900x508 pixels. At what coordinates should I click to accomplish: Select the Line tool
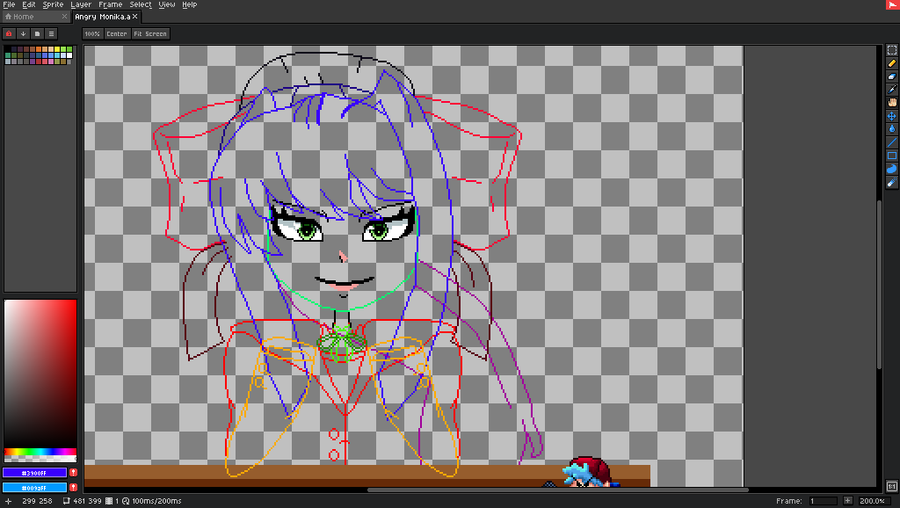click(x=891, y=142)
